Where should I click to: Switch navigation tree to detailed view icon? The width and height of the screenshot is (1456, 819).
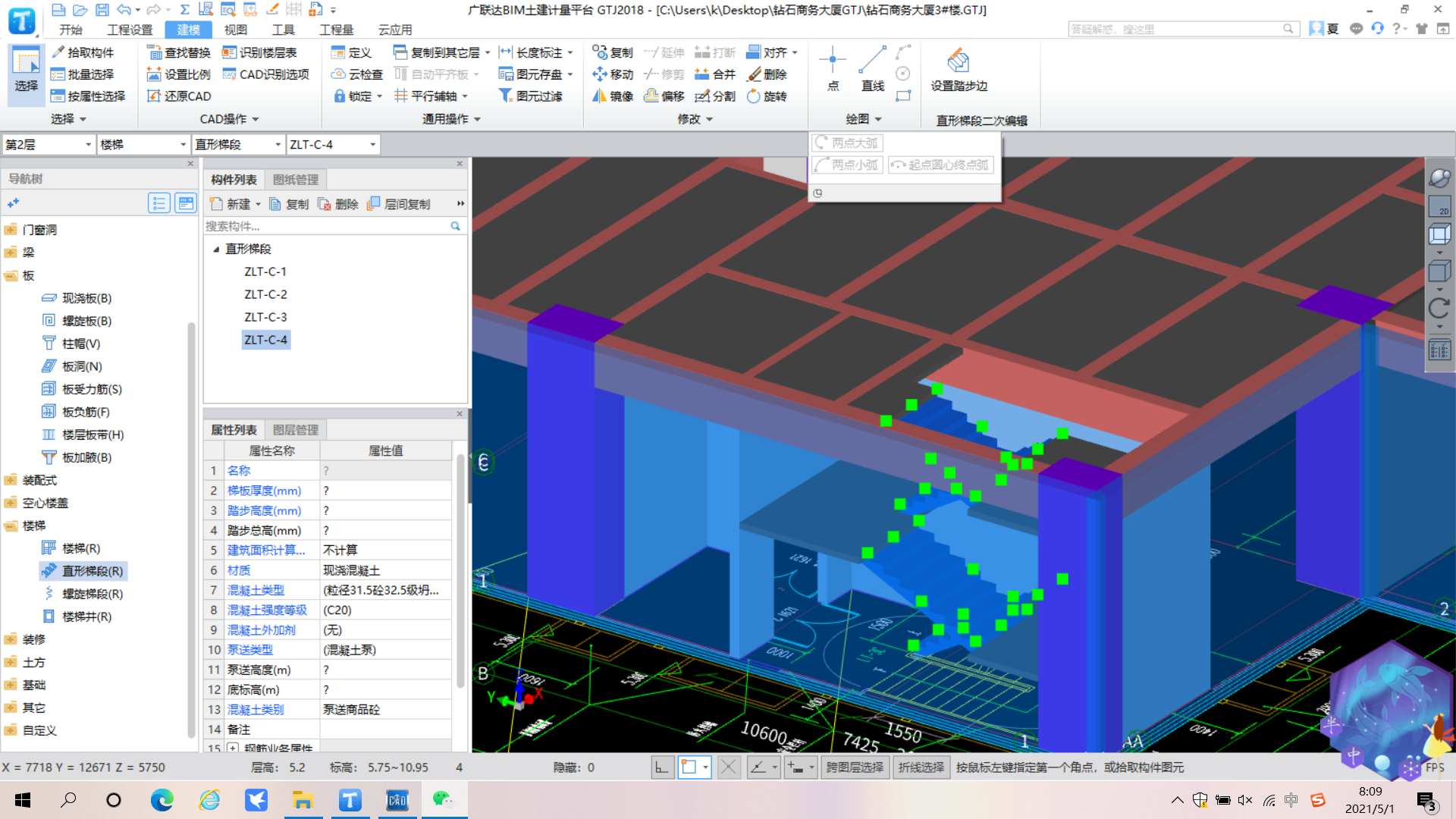(185, 202)
